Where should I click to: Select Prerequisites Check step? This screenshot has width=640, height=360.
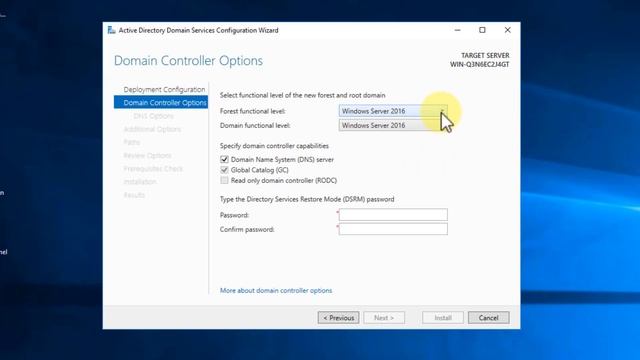153,169
